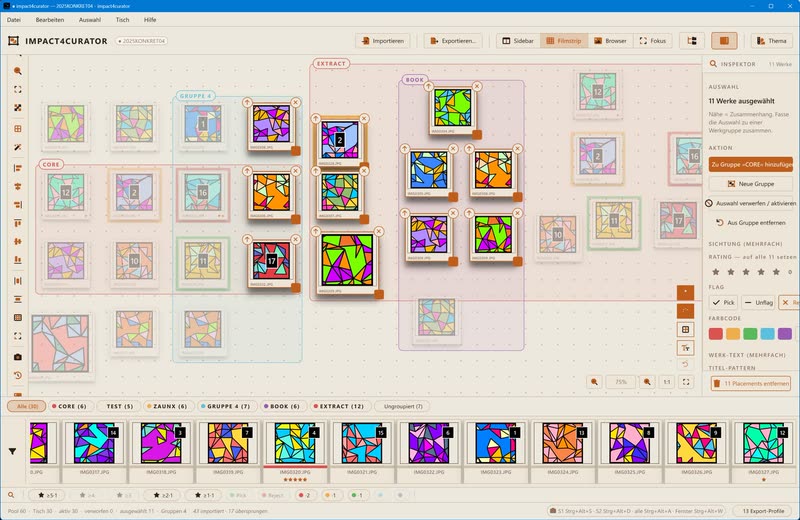Open the project tag 2025KONKRET04

click(x=141, y=41)
